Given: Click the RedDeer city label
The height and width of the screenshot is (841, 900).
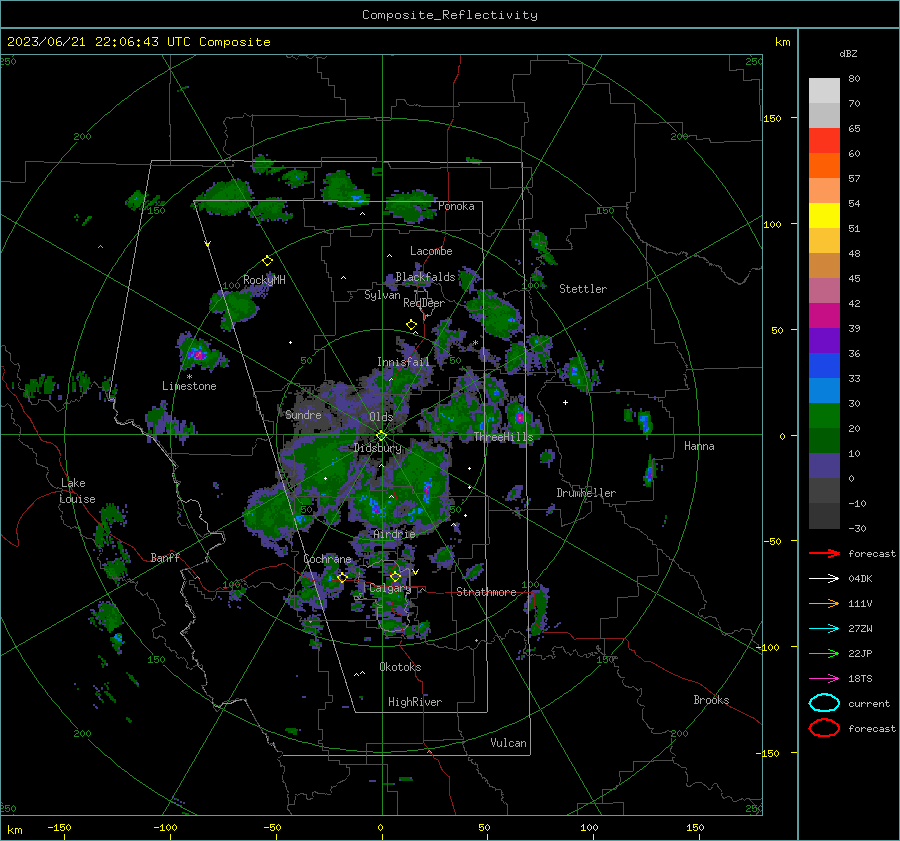Looking at the screenshot, I should click(x=424, y=303).
